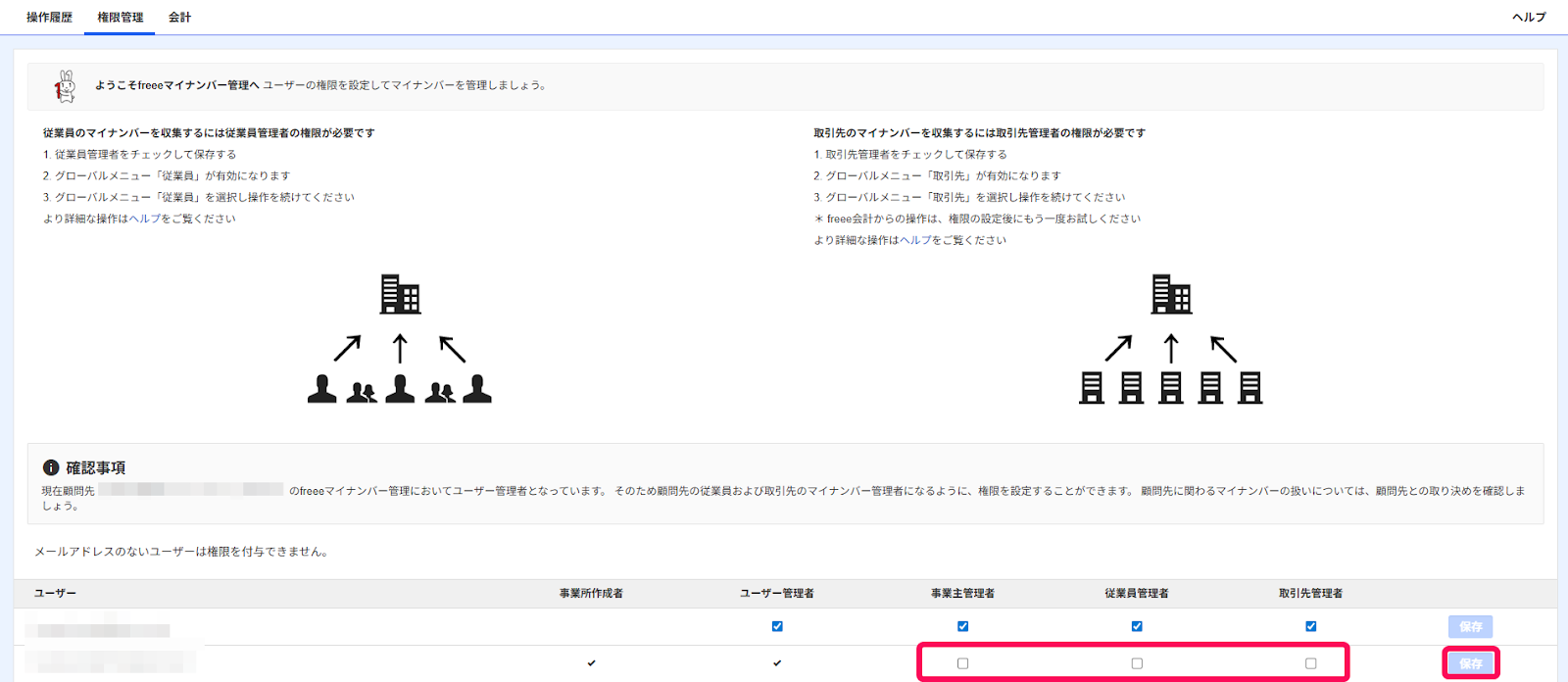Click the office building icon above partner companies
Viewport: 1568px width, 682px height.
pos(1171,294)
